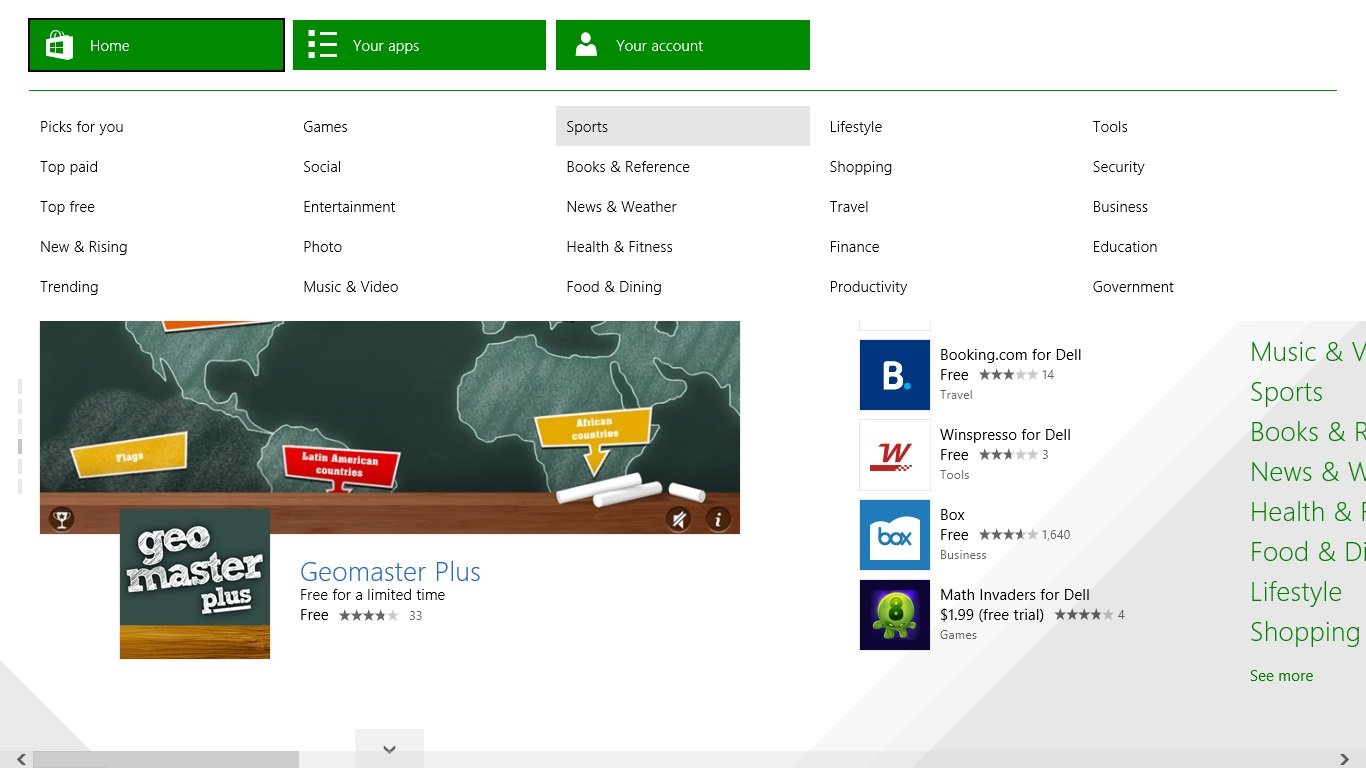The height and width of the screenshot is (768, 1366).
Task: Click the large green Sports heading
Action: (x=1286, y=392)
